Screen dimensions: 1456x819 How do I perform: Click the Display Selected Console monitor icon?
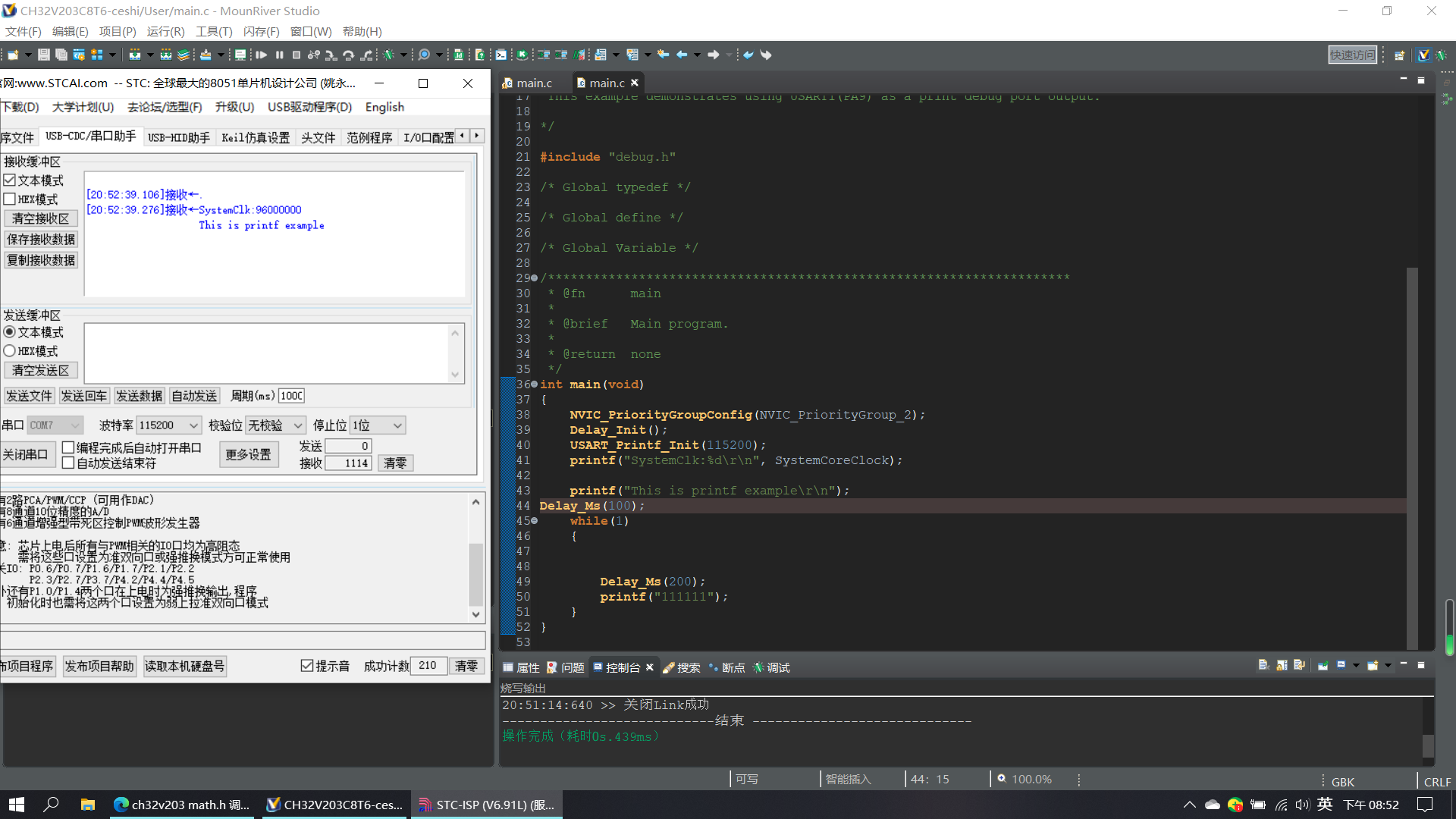(1341, 665)
